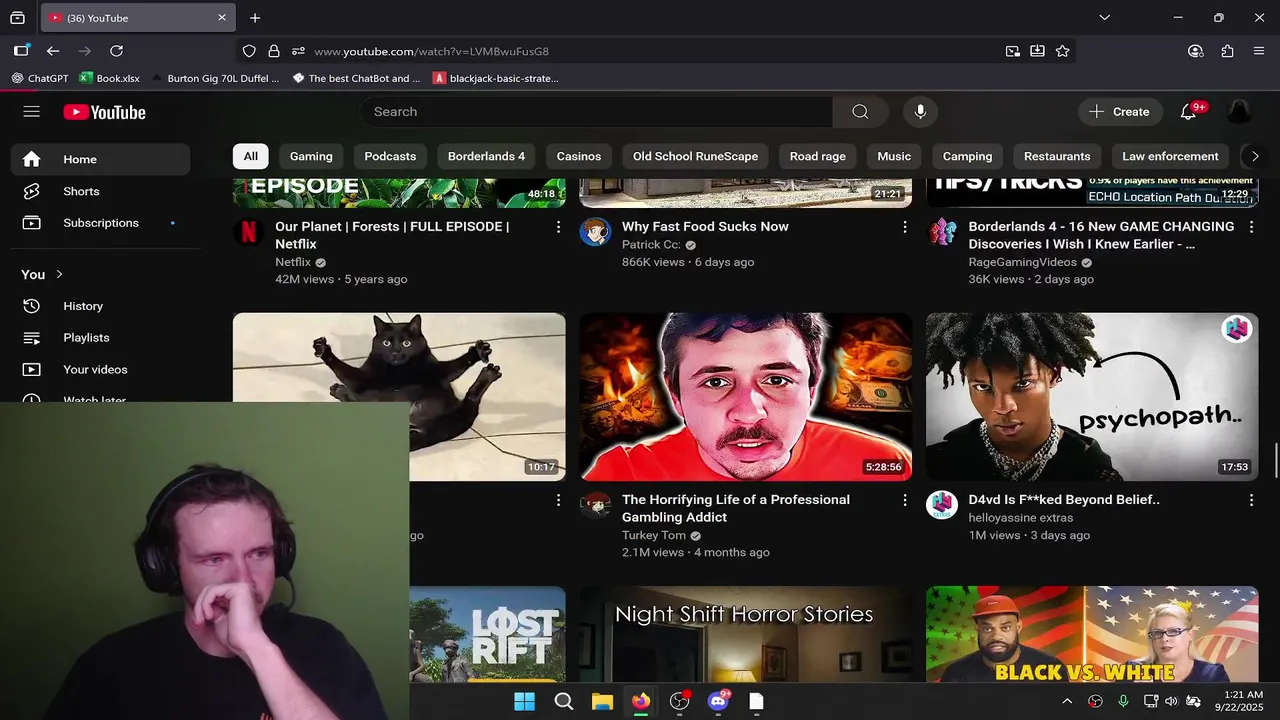Open options for Our Planet Forests video
Image resolution: width=1280 pixels, height=720 pixels.
click(558, 227)
